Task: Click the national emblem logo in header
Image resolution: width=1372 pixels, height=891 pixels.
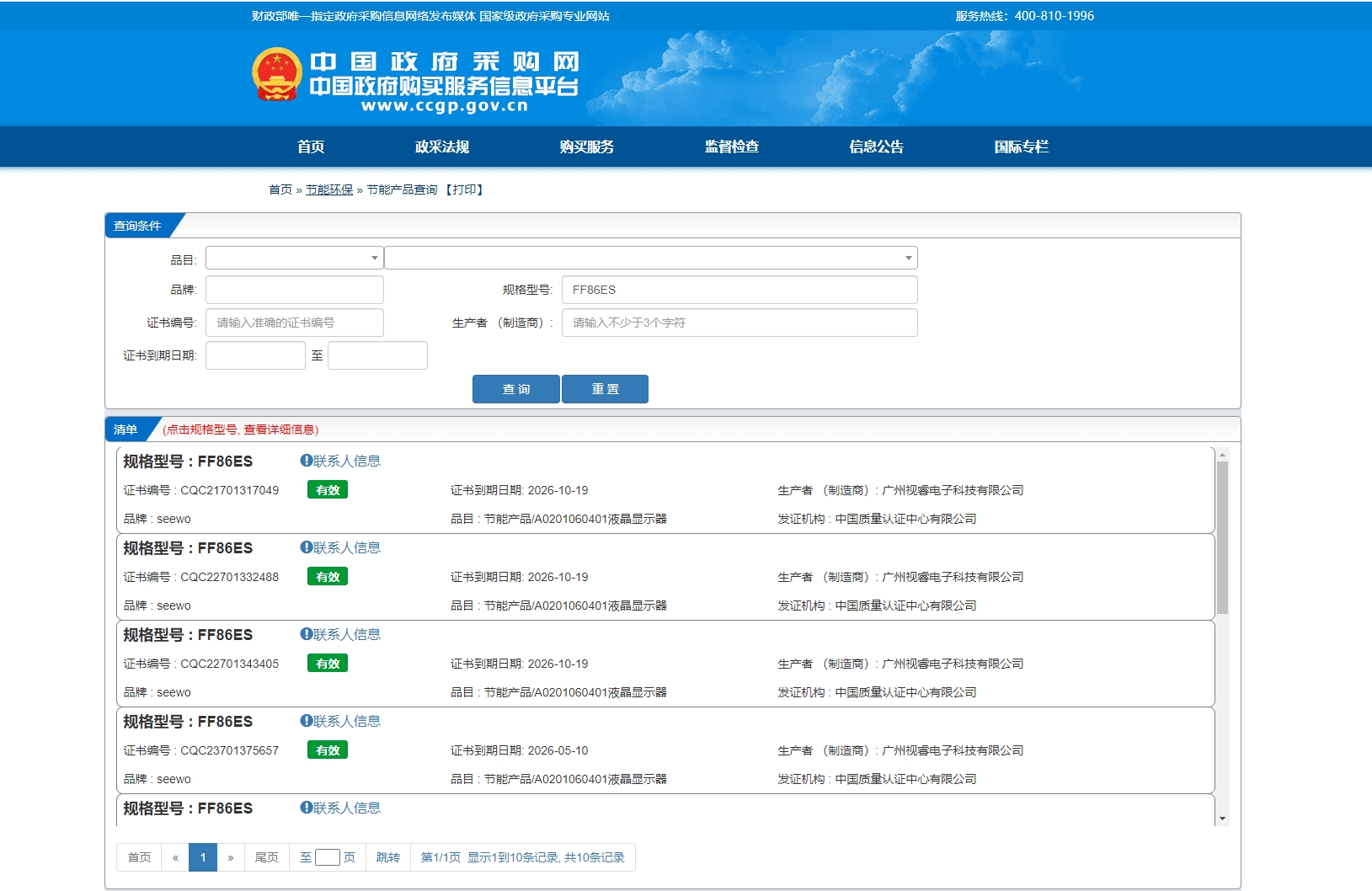Action: click(276, 74)
